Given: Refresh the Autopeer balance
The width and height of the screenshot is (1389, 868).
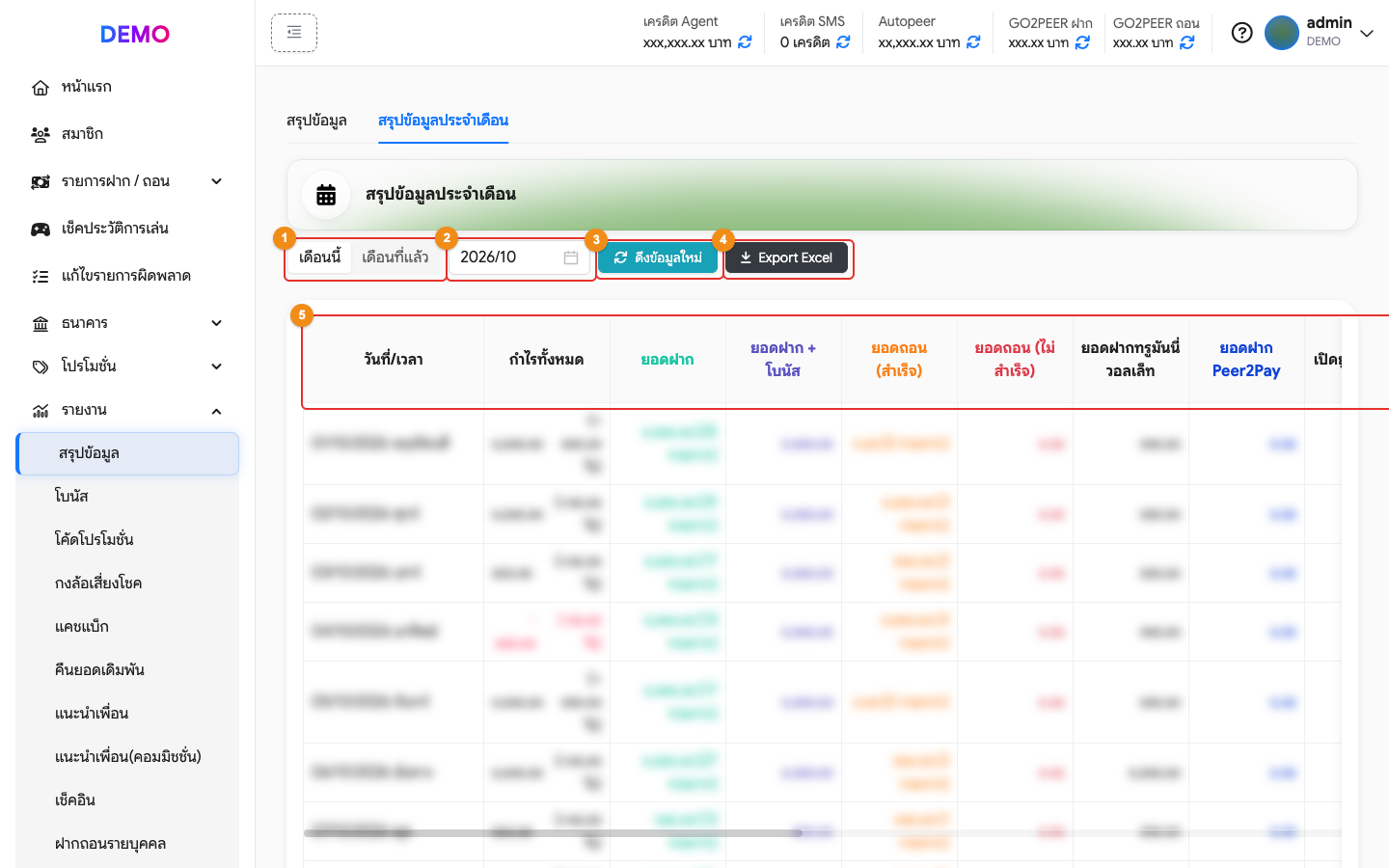Looking at the screenshot, I should 973,42.
